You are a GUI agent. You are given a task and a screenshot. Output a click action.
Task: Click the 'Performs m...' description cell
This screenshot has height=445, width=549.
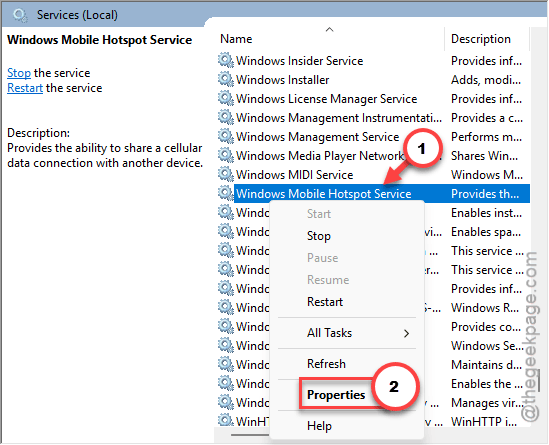click(x=486, y=137)
